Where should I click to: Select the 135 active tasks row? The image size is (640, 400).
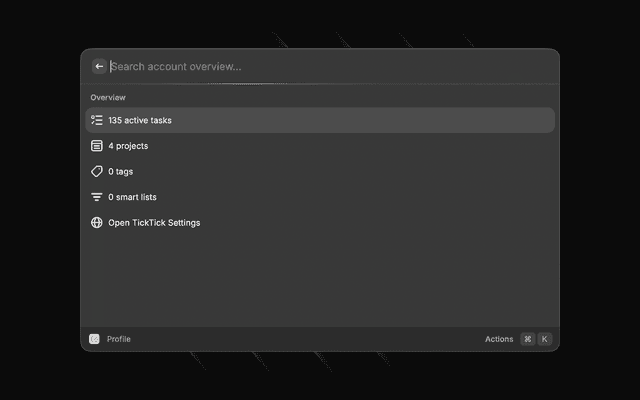[x=320, y=120]
